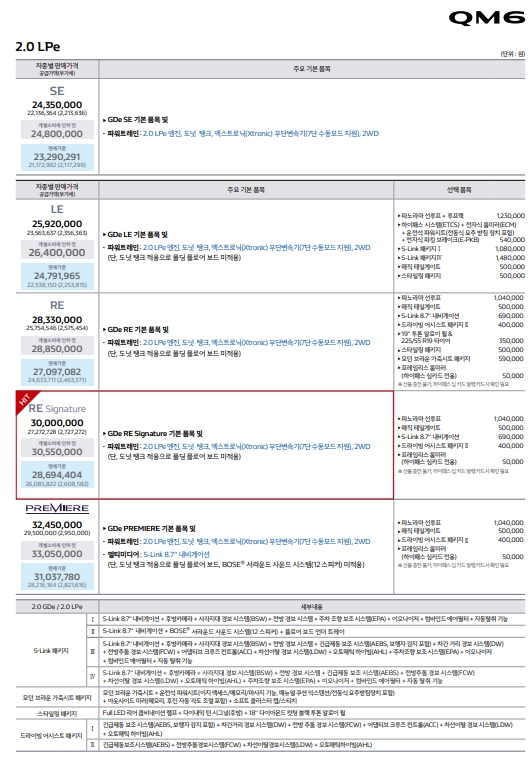Click '모던 브라운 가죽시트 패키지' option priced 590,000
Screen dimensions: 531x761
[434, 359]
